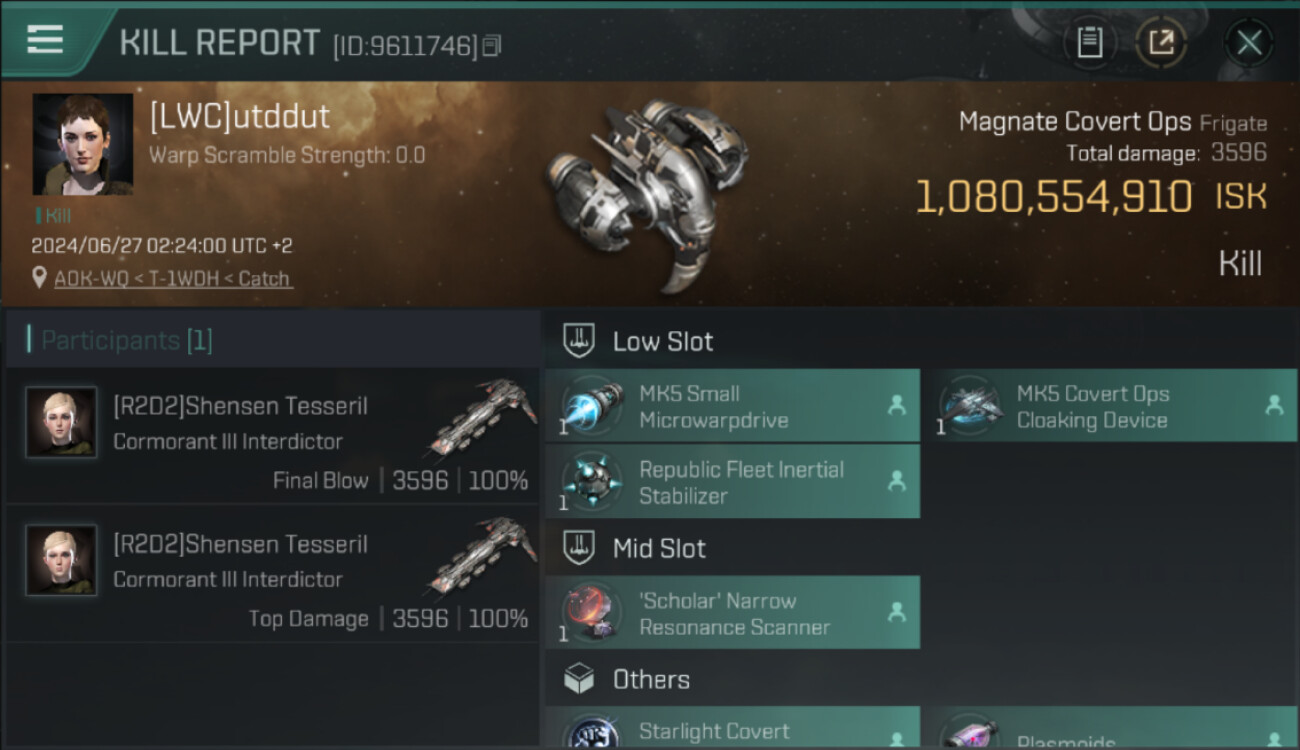Open Final Blow pilot Shensen Tesseril's portrait
Image resolution: width=1300 pixels, height=750 pixels.
pos(61,422)
